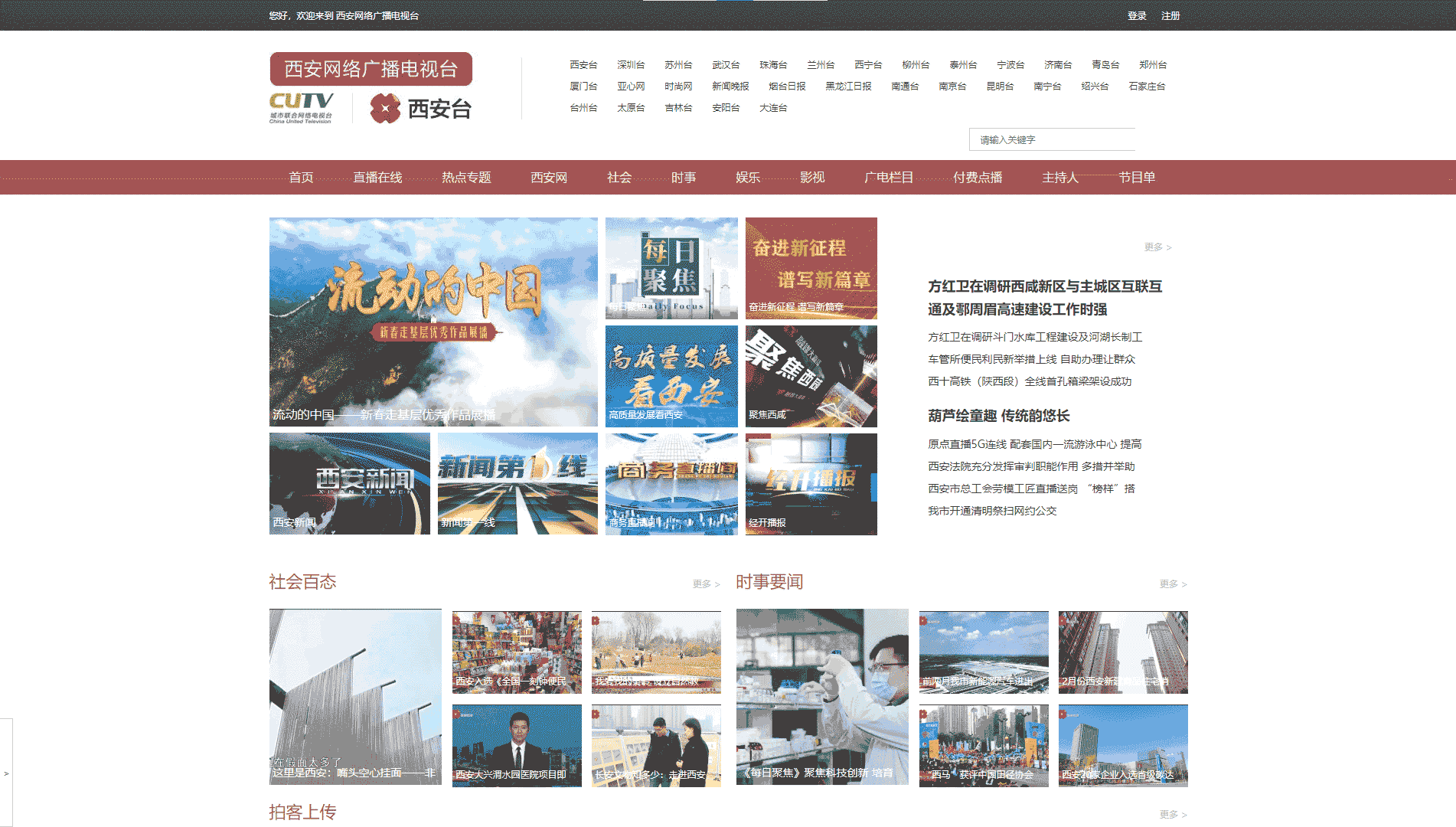Open 流动的中国 featured banner
The height and width of the screenshot is (827, 1456).
[x=433, y=322]
